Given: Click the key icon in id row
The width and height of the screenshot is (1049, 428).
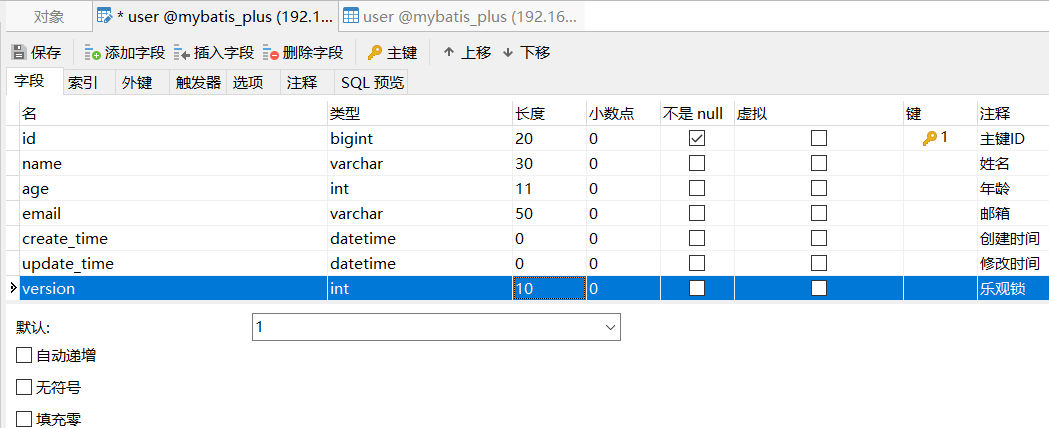Looking at the screenshot, I should [x=929, y=138].
